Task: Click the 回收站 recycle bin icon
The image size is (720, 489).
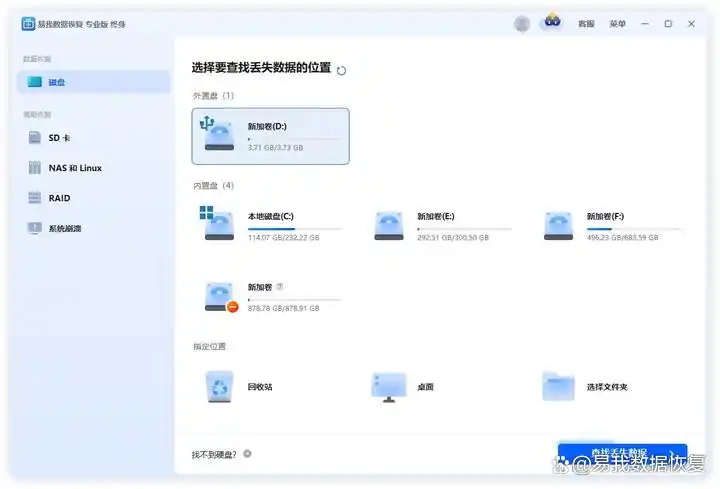Action: click(219, 387)
